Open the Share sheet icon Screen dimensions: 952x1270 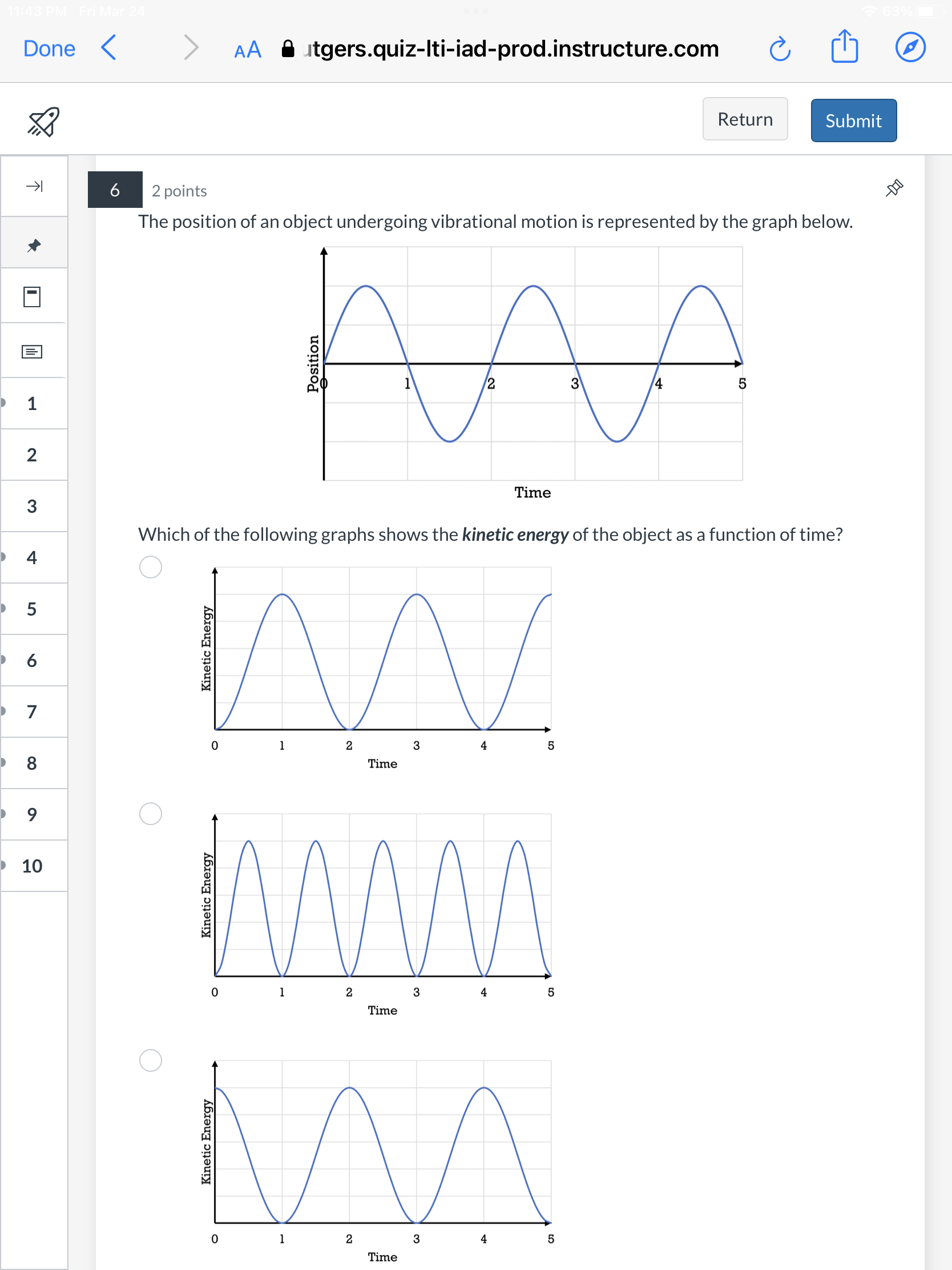click(x=844, y=47)
